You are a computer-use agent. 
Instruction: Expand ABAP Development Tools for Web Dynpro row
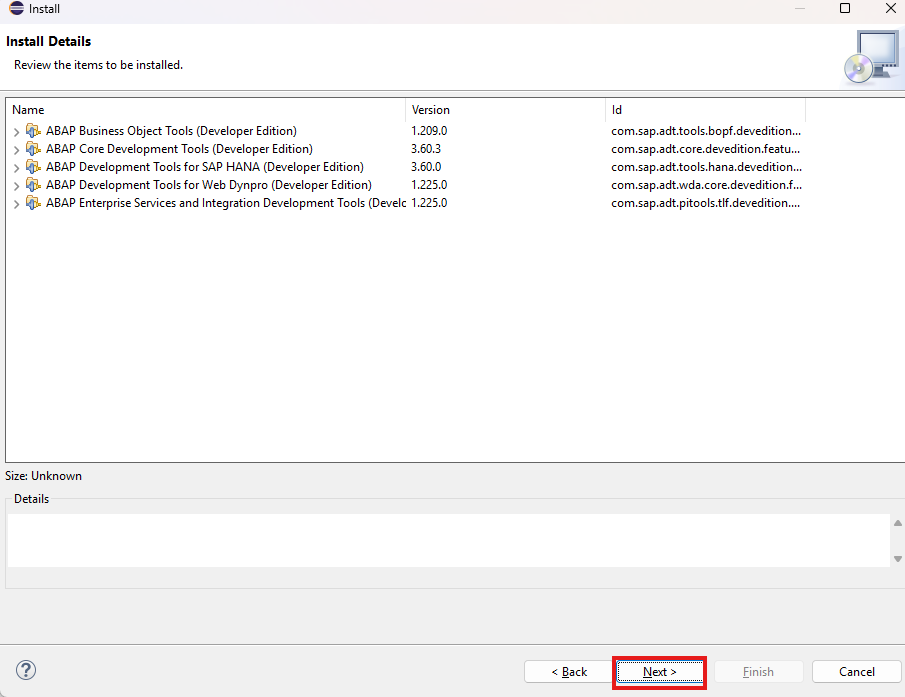(16, 185)
